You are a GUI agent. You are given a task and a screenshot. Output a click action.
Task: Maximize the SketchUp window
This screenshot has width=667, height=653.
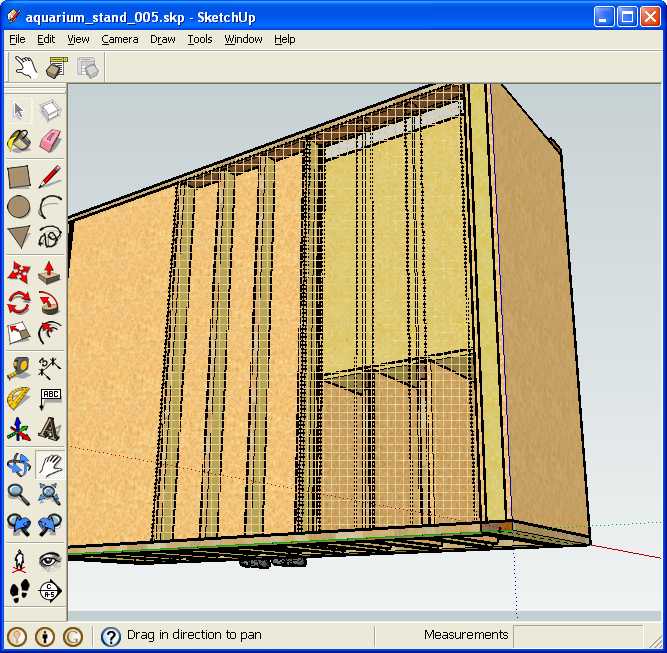tap(627, 17)
